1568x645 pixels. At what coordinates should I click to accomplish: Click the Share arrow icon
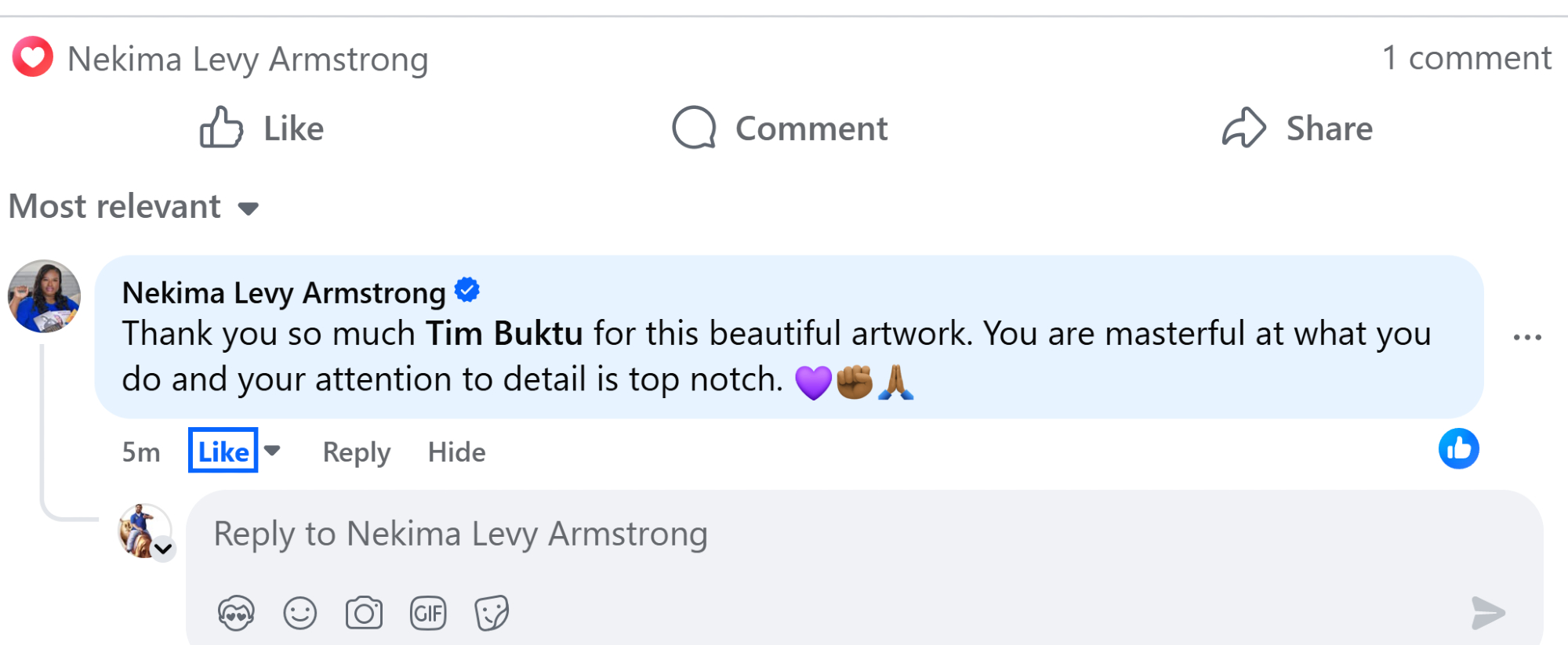1244,128
